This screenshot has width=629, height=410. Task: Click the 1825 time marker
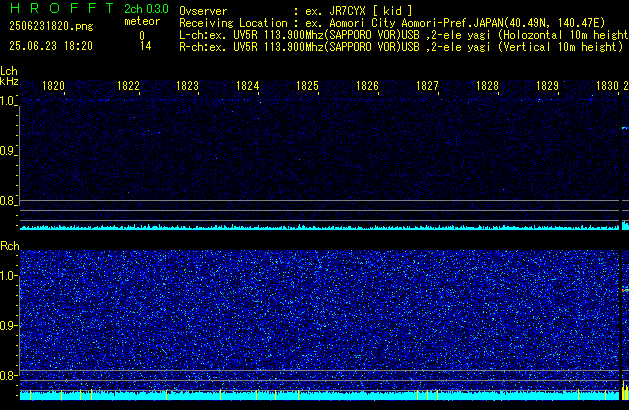307,86
